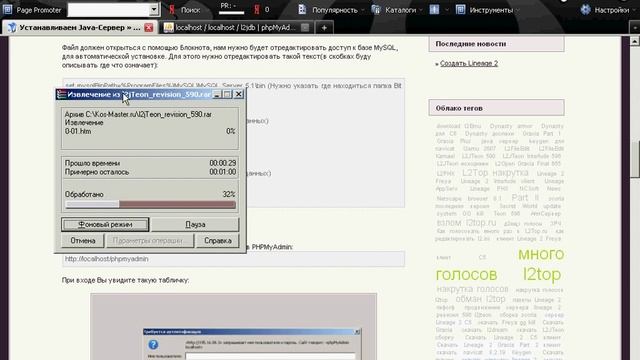This screenshot has height=360, width=640.
Task: Maximize the extraction dialog window
Action: [x=227, y=94]
